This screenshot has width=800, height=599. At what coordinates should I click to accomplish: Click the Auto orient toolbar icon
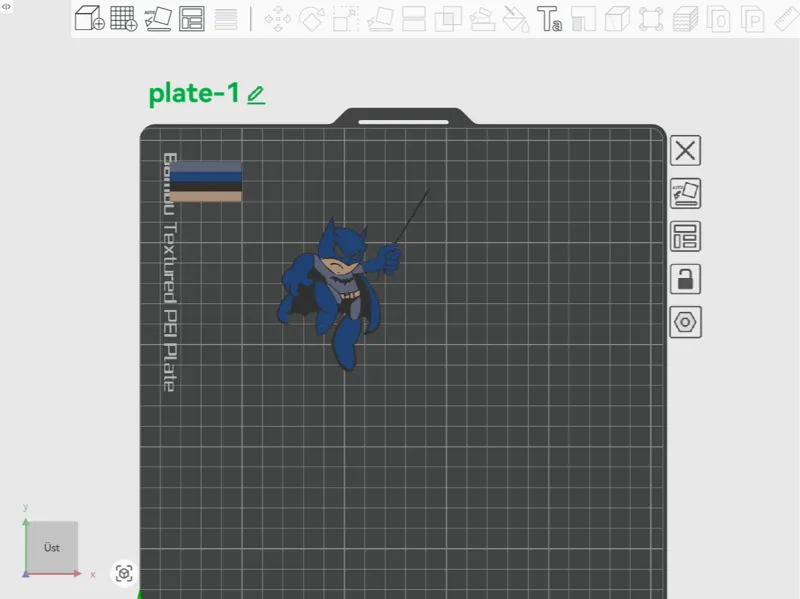pos(158,18)
